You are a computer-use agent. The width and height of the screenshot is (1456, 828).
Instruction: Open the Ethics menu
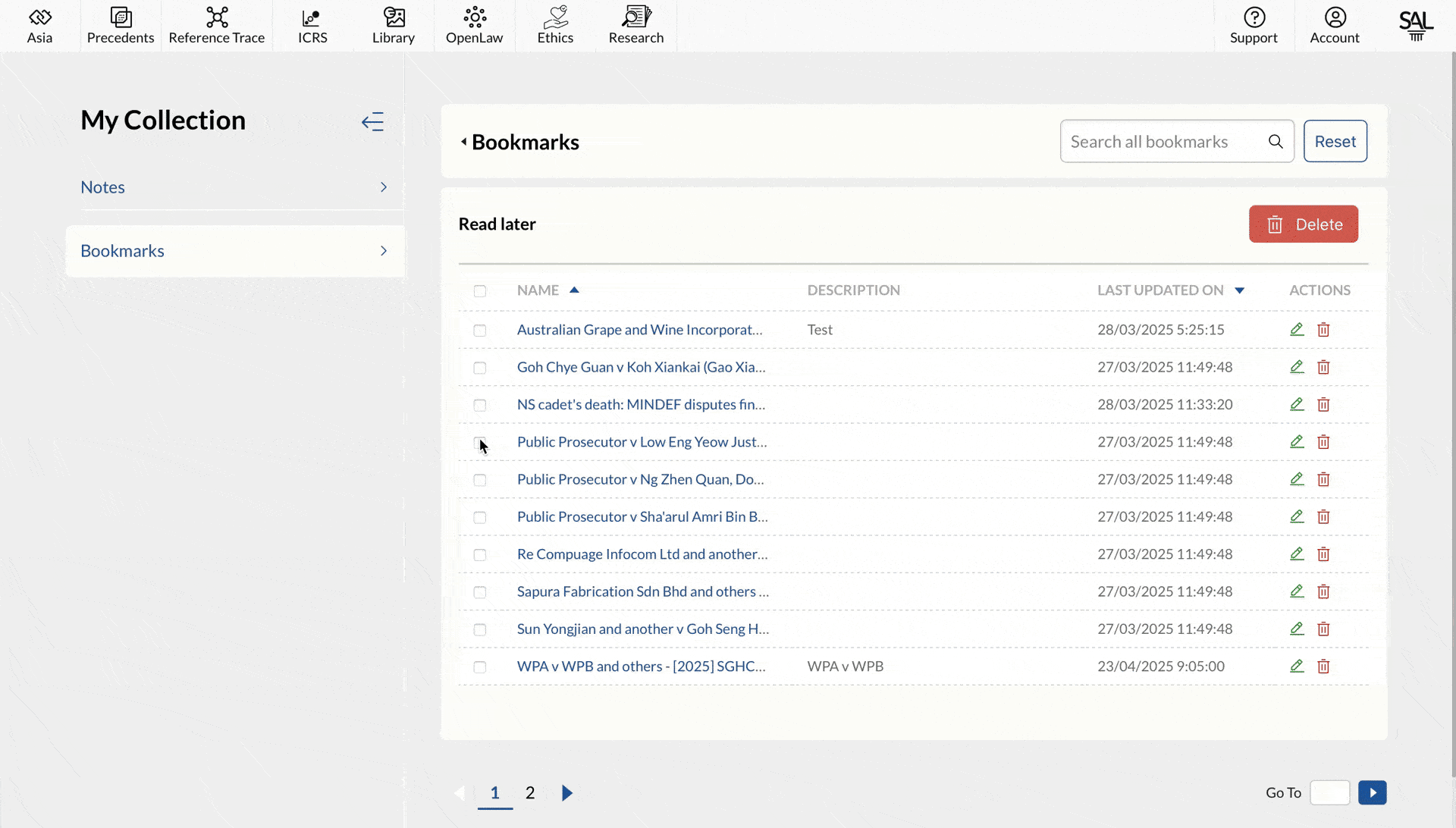click(x=556, y=26)
